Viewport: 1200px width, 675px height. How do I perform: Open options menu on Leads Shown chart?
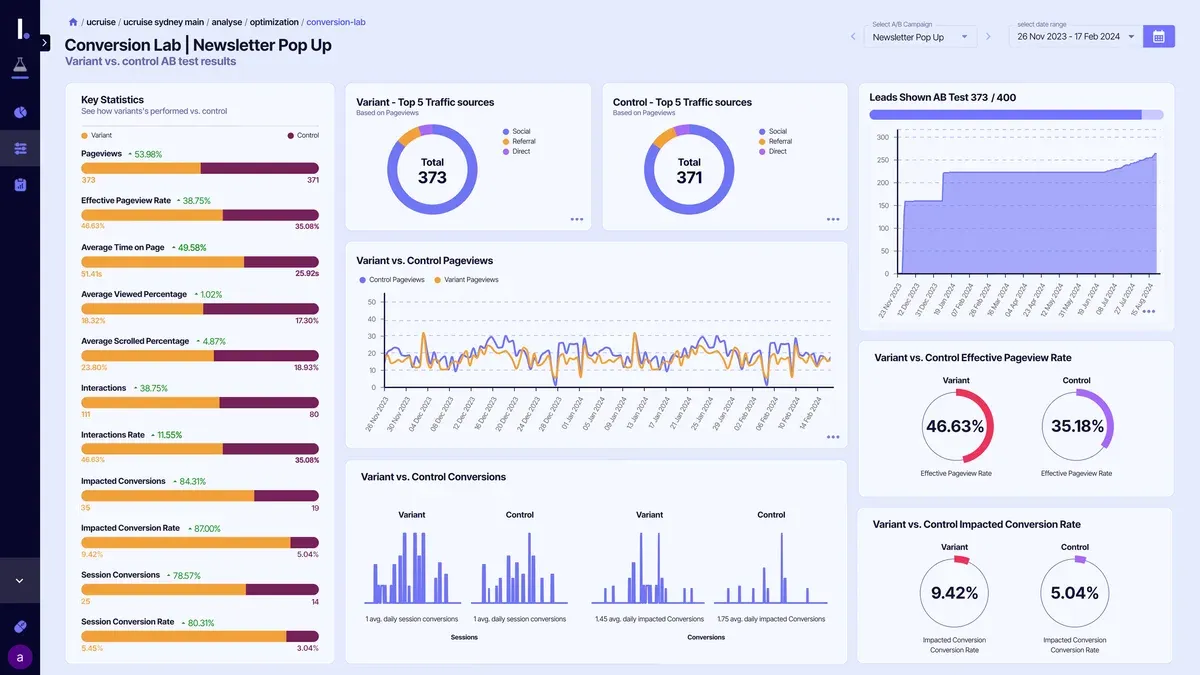[1149, 311]
